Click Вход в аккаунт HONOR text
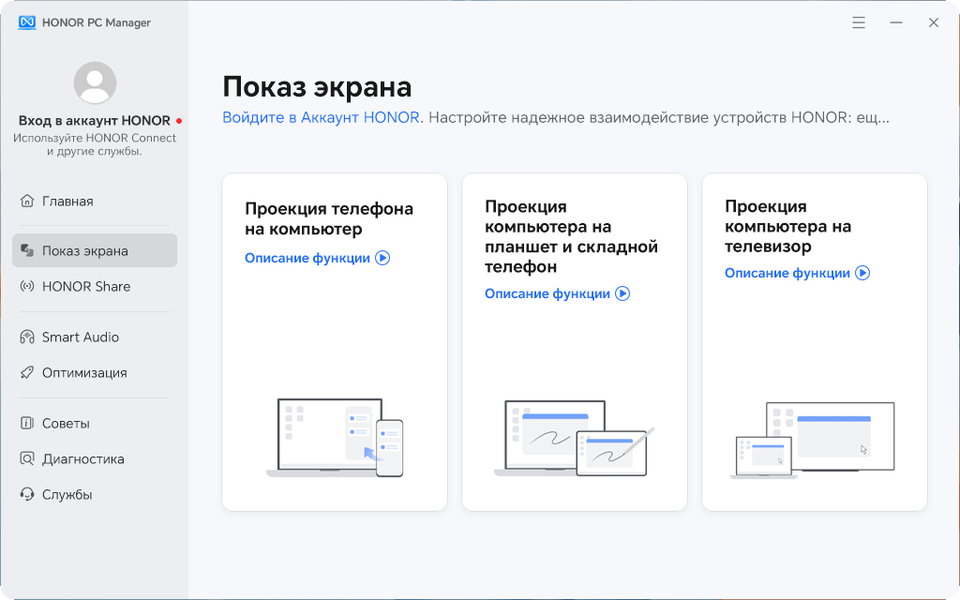Image resolution: width=960 pixels, height=600 pixels. [94, 121]
